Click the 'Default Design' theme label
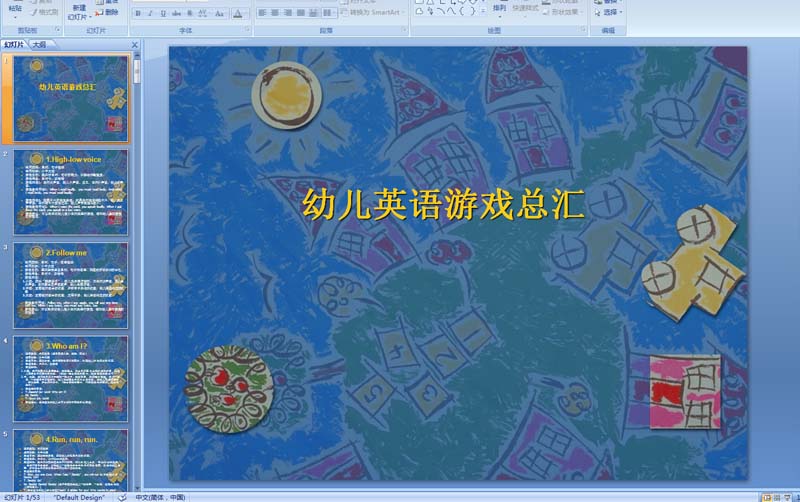This screenshot has width=800, height=502. (x=79, y=497)
